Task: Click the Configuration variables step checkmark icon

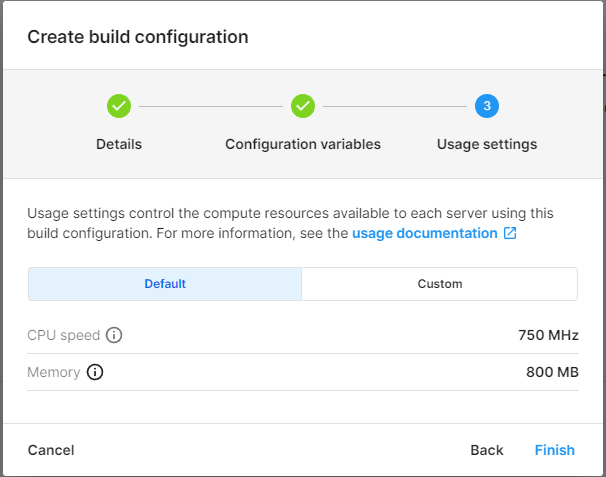Action: [303, 105]
